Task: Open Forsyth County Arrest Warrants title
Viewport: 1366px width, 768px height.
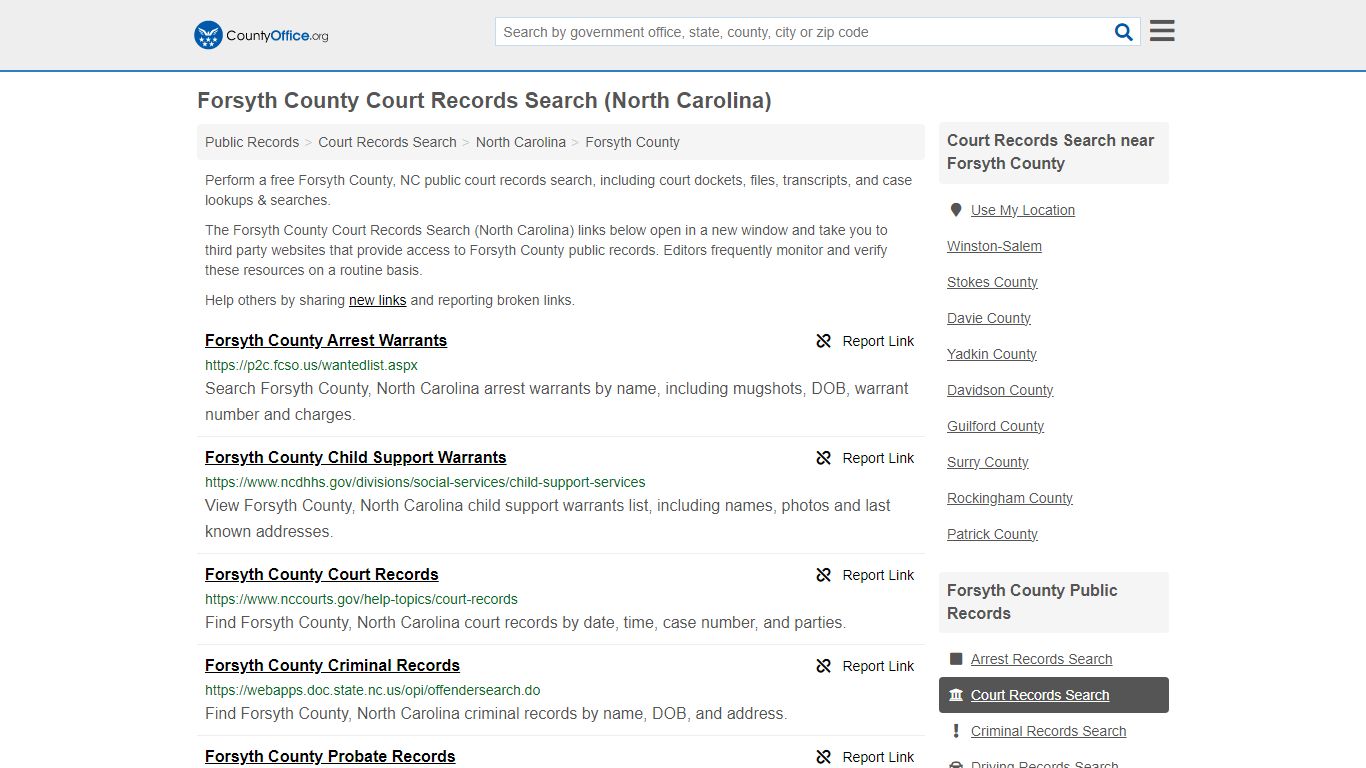Action: click(326, 340)
